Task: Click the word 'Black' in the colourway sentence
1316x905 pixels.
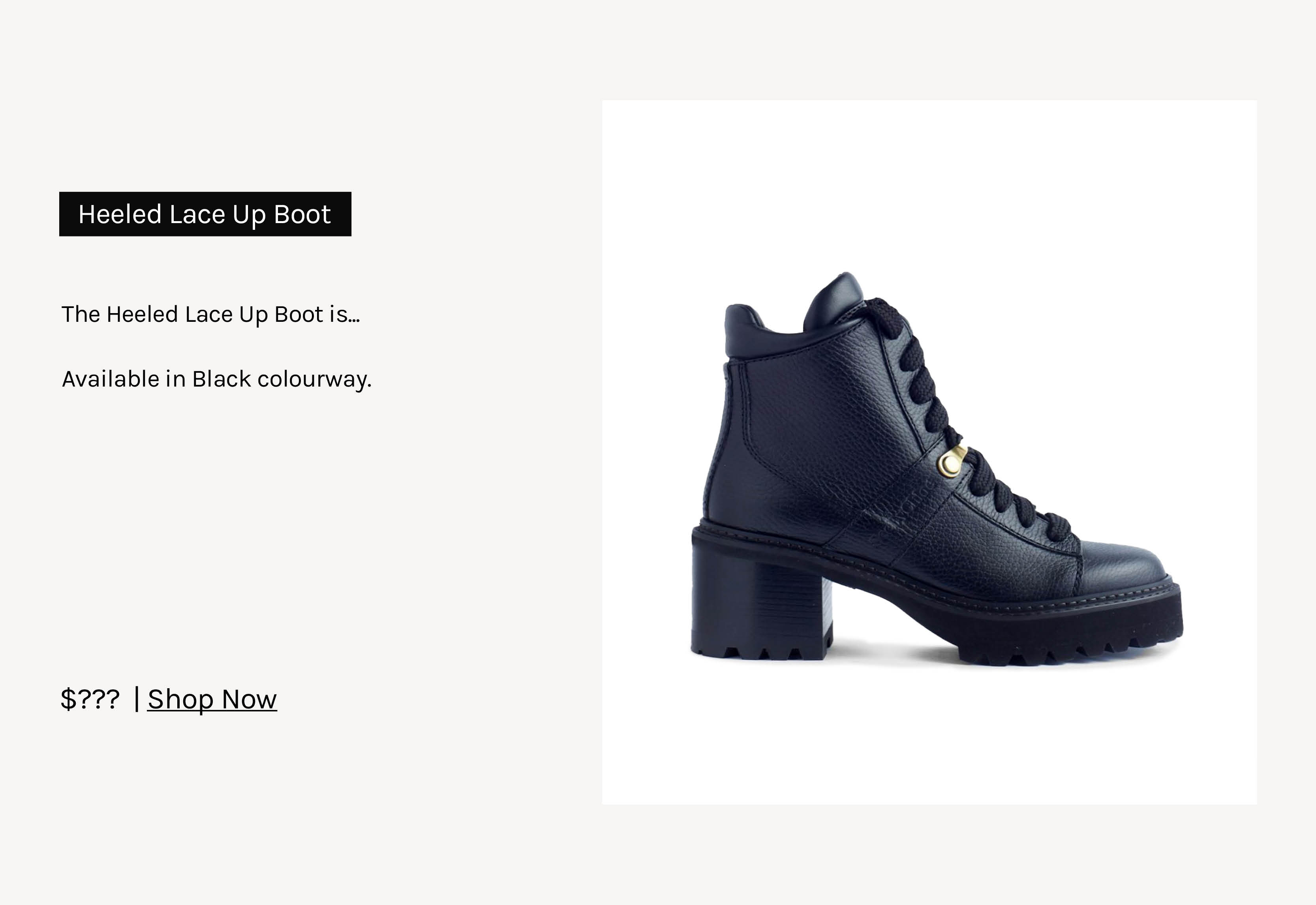Action: click(x=221, y=379)
